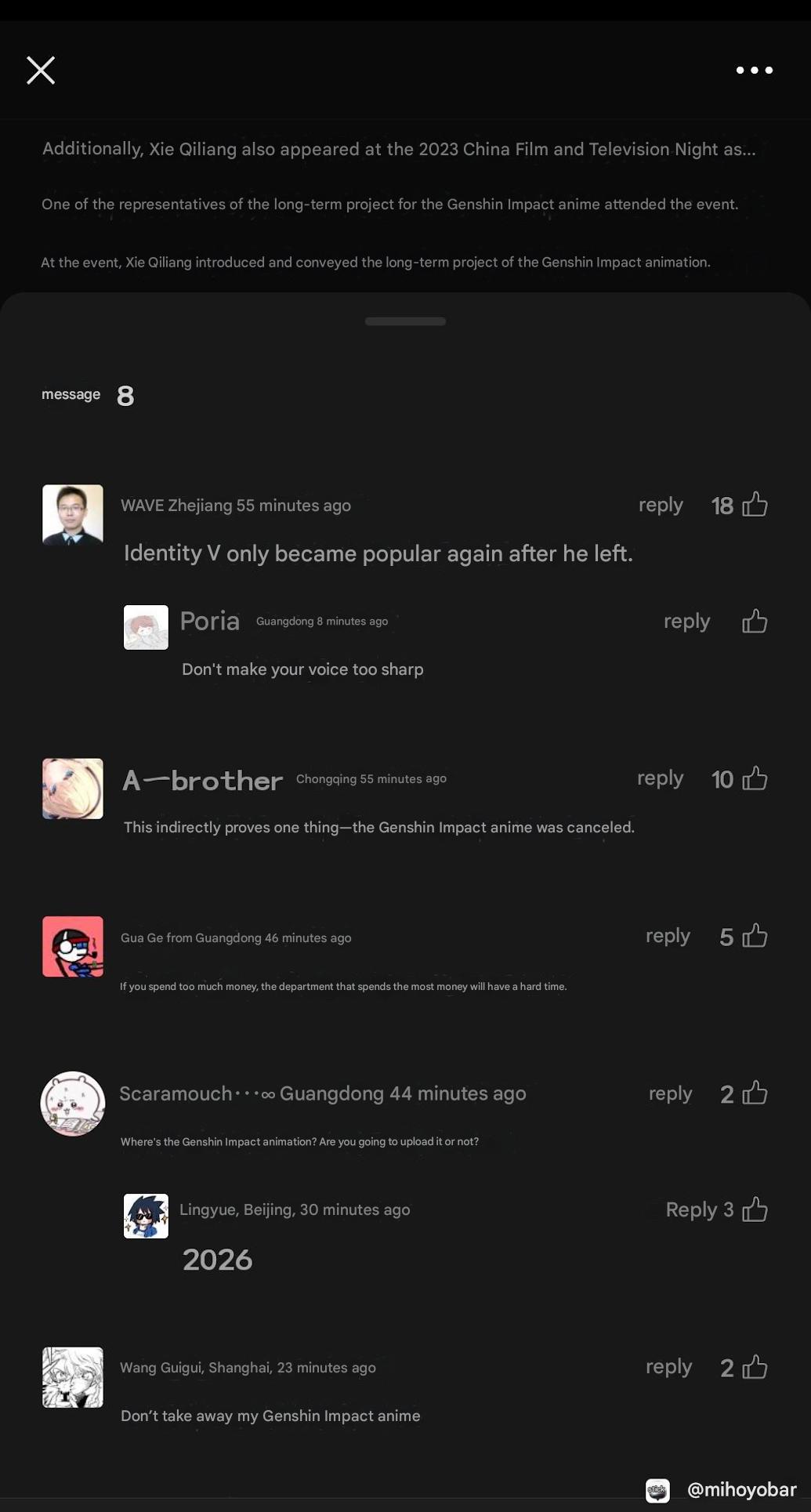Like Scaramouch's comment about the animation
The height and width of the screenshot is (1512, 811).
755,1093
